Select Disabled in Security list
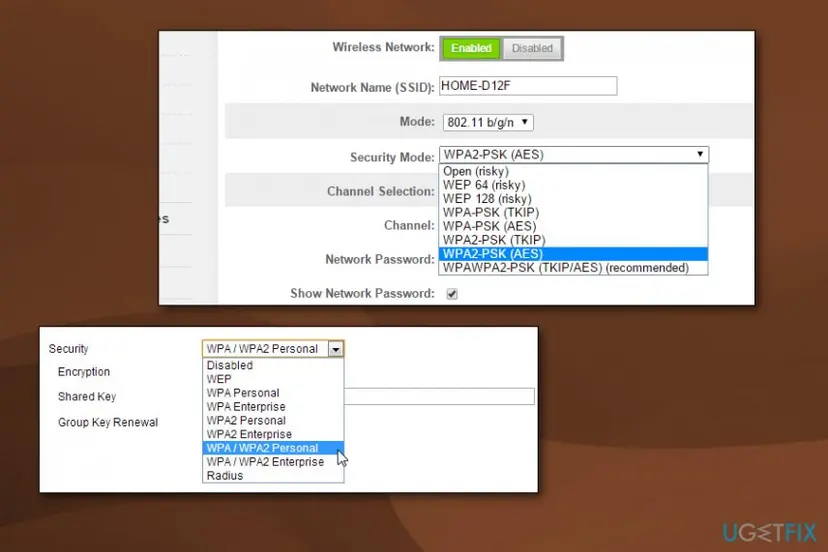 273,365
